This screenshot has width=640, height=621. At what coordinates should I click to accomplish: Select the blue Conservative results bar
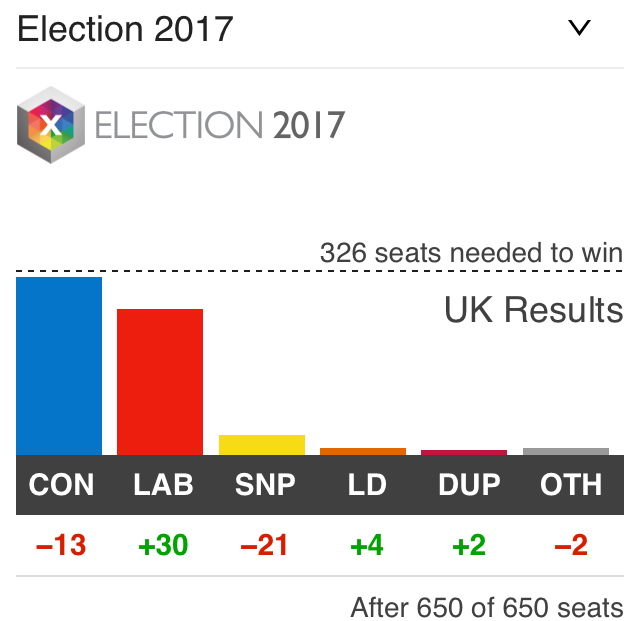[x=59, y=366]
